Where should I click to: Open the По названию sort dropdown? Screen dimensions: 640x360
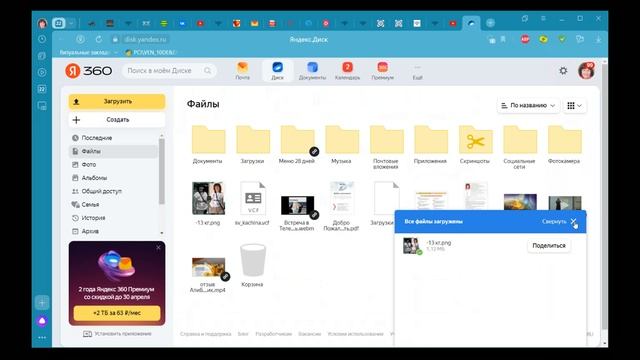pos(528,105)
